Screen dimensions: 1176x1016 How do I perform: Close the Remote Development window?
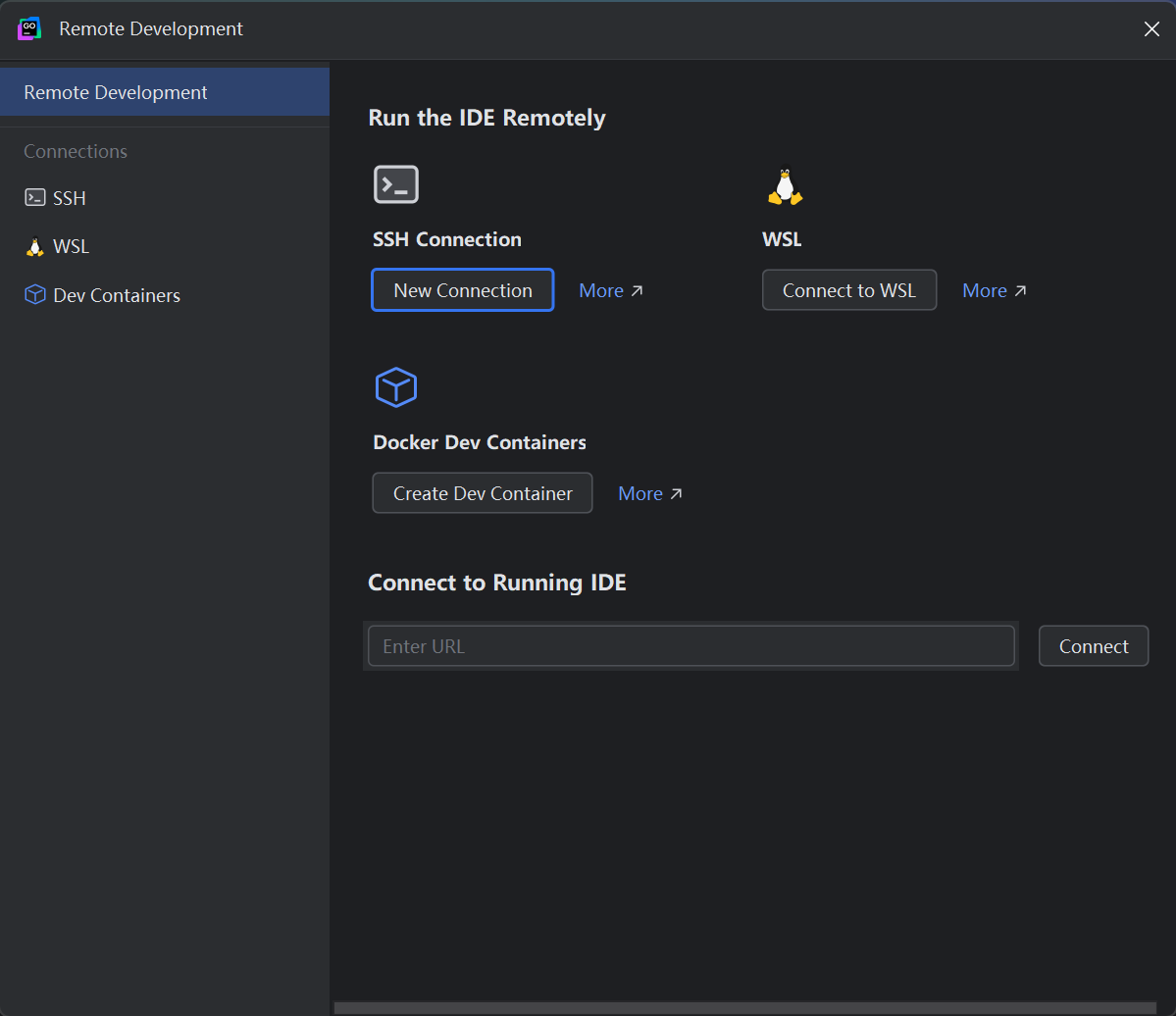tap(1151, 29)
